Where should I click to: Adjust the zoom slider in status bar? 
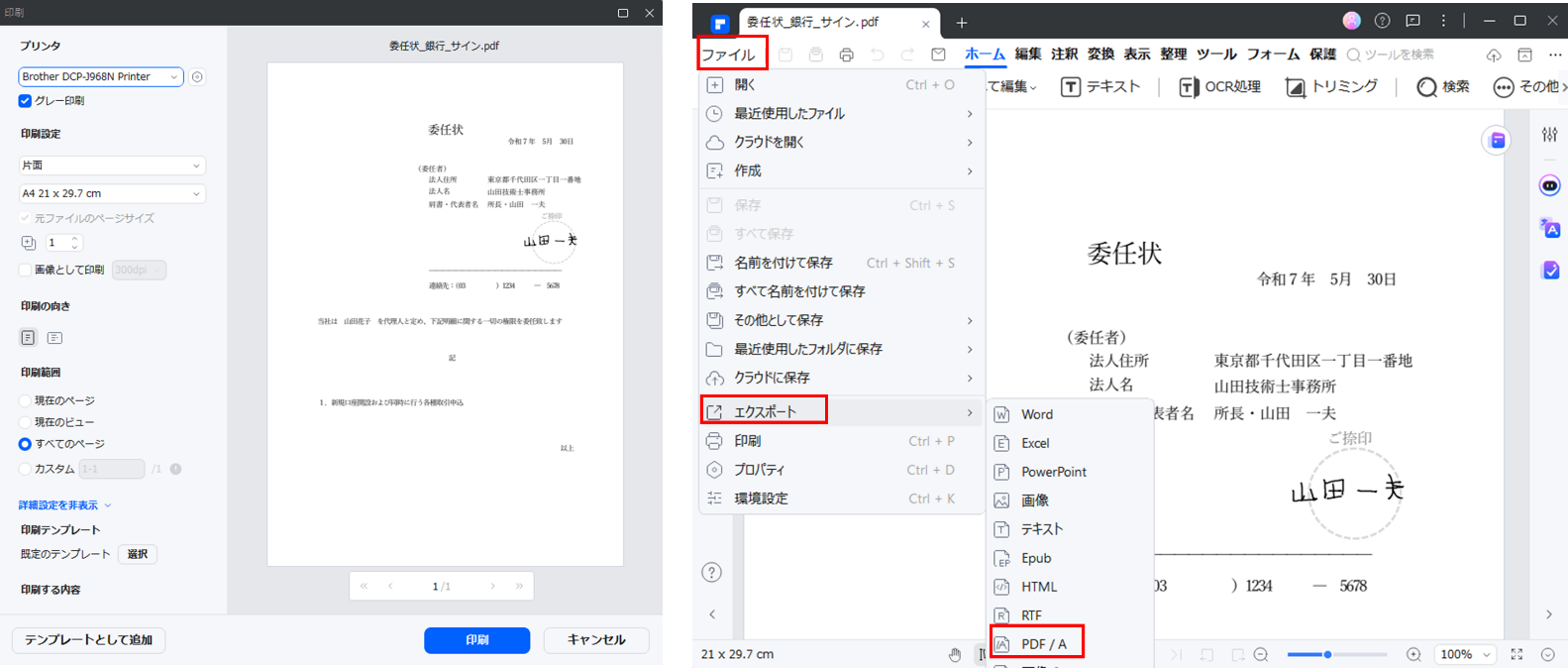pyautogui.click(x=1336, y=654)
